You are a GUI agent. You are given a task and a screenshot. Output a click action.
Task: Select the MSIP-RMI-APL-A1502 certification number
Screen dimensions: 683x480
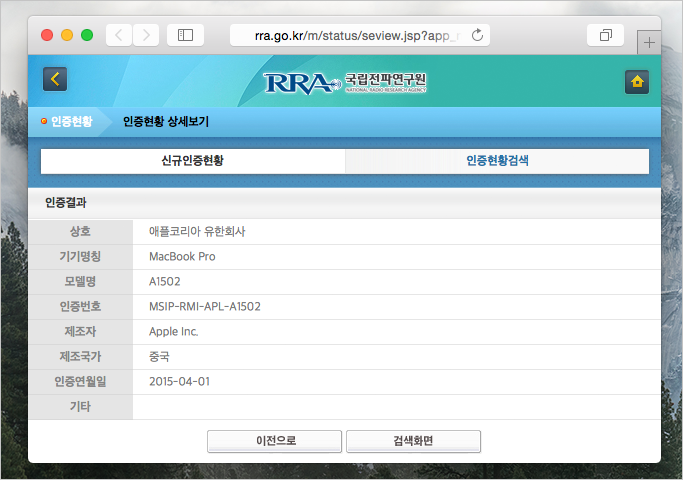click(x=205, y=307)
